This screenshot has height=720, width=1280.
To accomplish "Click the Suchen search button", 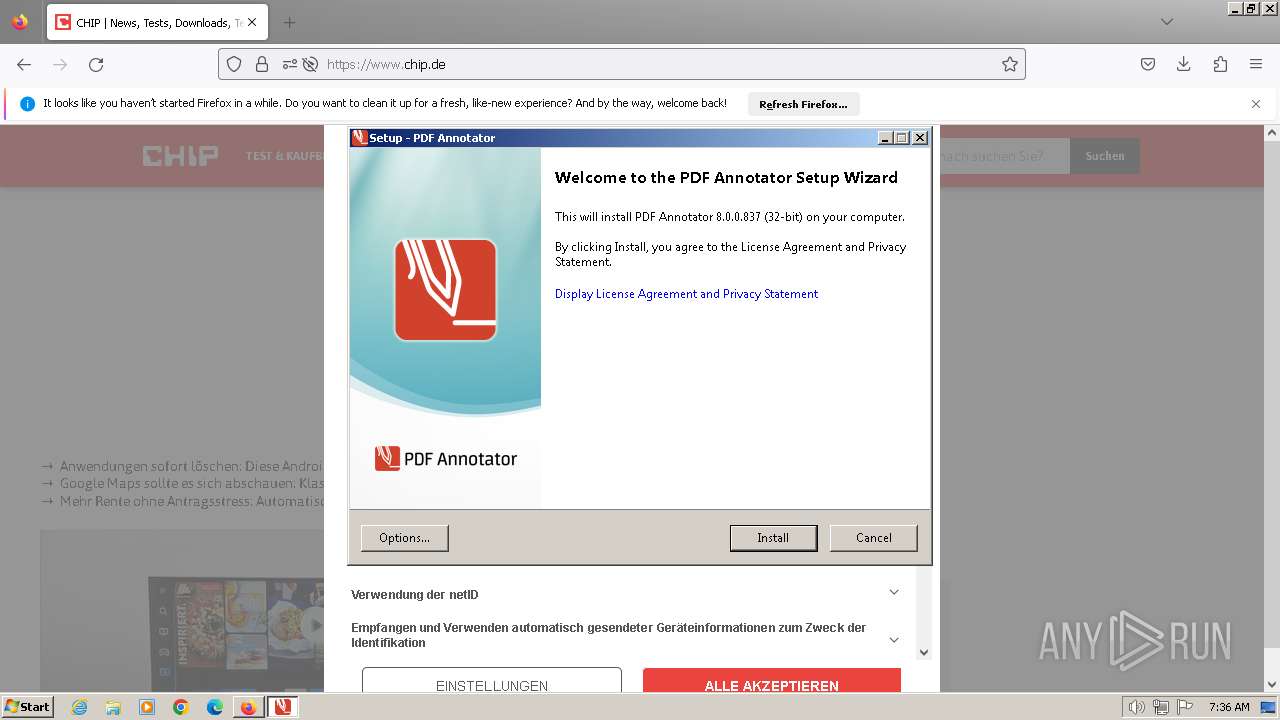I will (x=1105, y=156).
